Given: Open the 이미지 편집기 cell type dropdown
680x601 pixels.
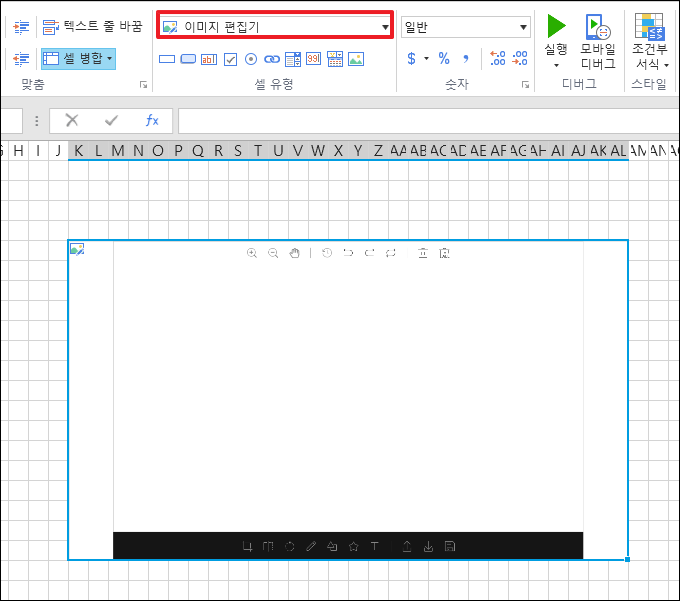Looking at the screenshot, I should pos(275,27).
